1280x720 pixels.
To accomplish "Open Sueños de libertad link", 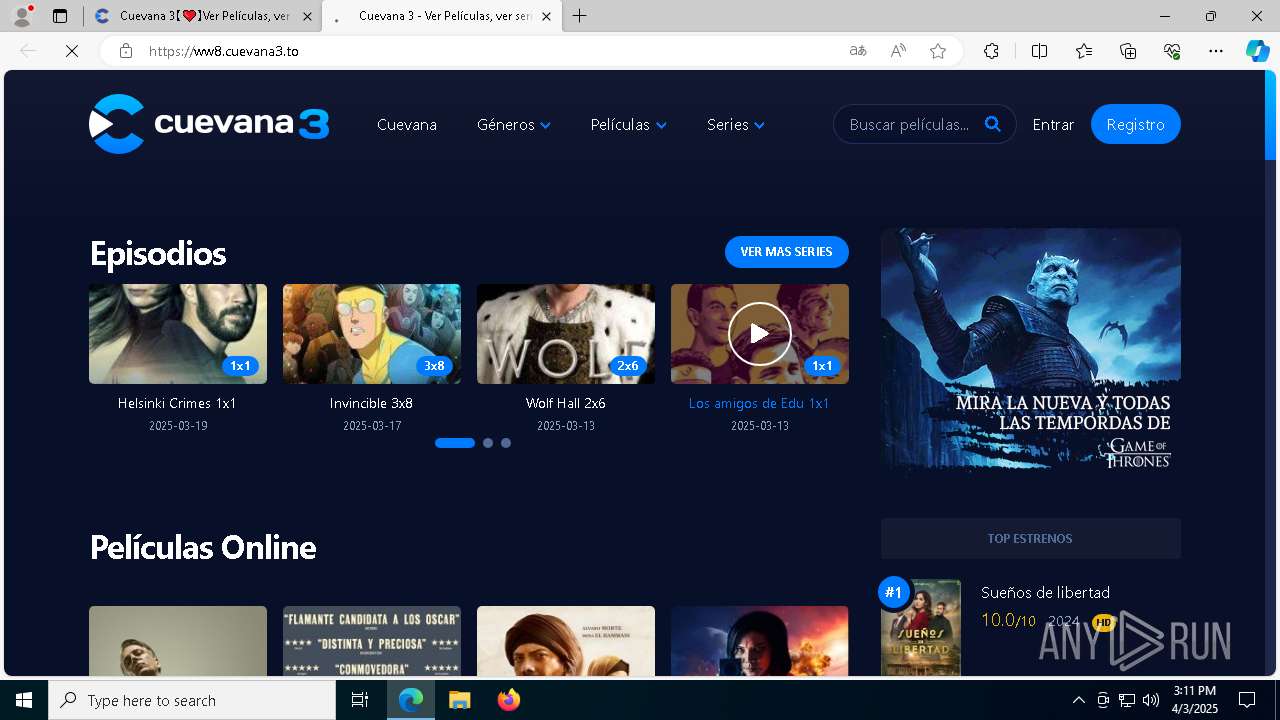I will point(1045,592).
